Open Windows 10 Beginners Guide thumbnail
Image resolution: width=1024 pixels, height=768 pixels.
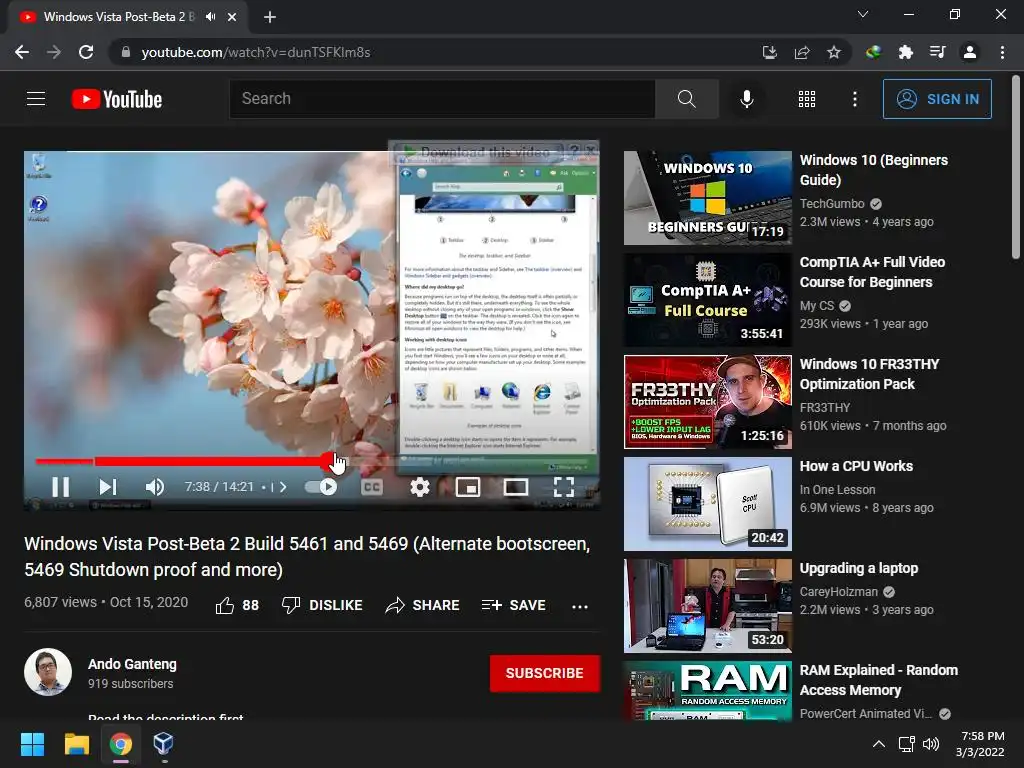708,198
